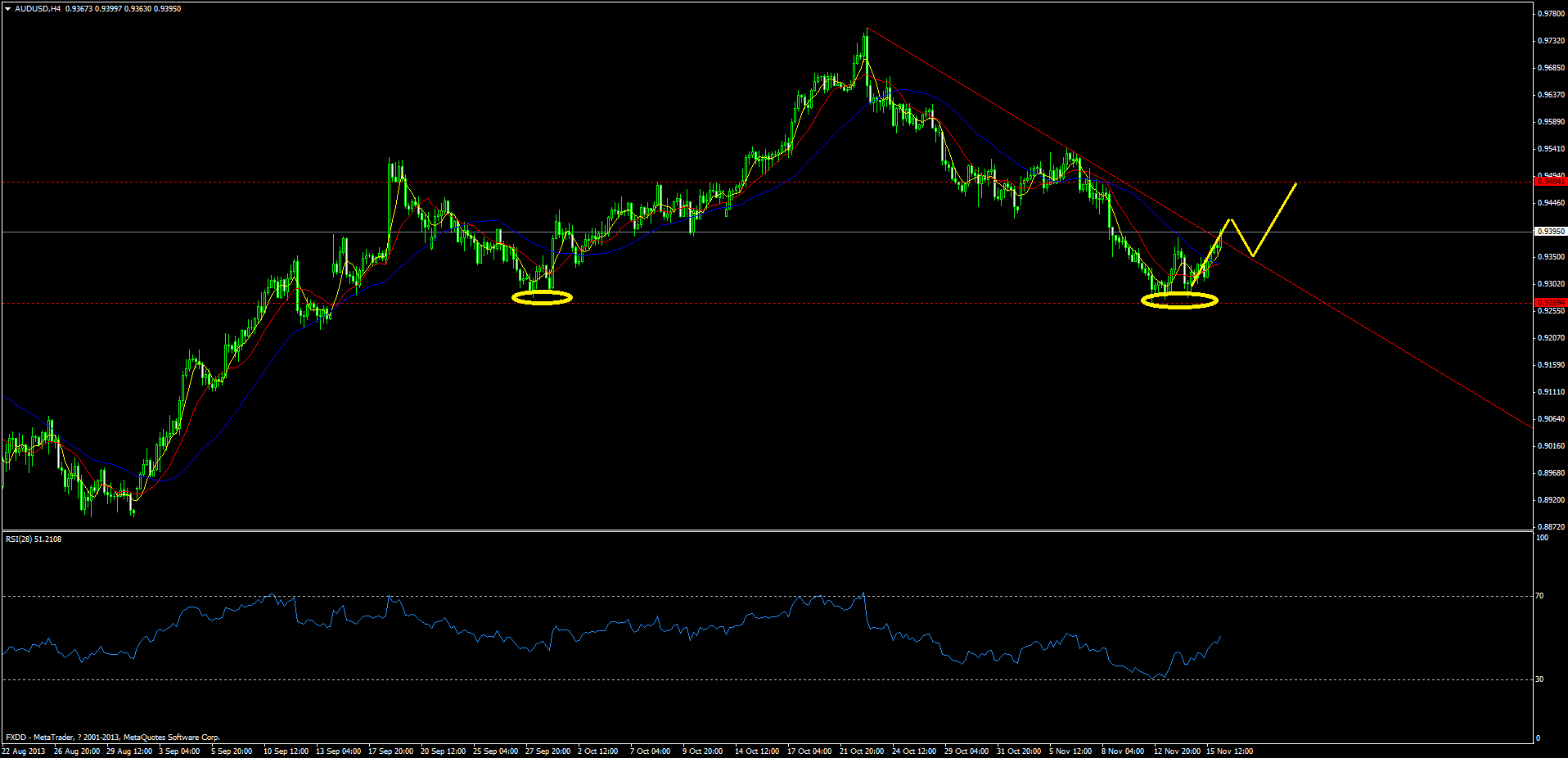Click the 0.93020 price scale value
This screenshot has width=1568, height=758.
click(x=1552, y=284)
